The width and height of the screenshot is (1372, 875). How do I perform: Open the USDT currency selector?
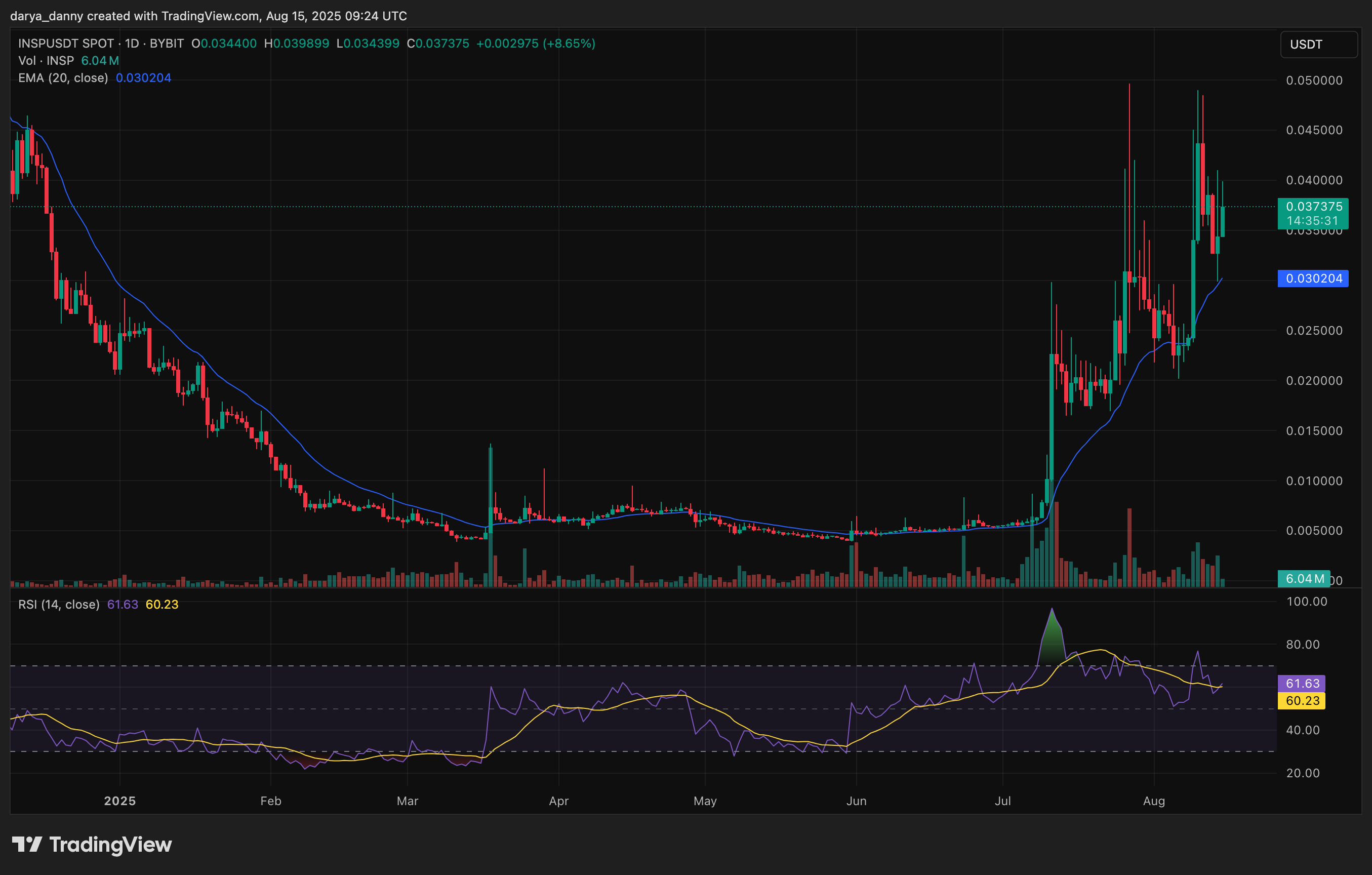pyautogui.click(x=1318, y=45)
